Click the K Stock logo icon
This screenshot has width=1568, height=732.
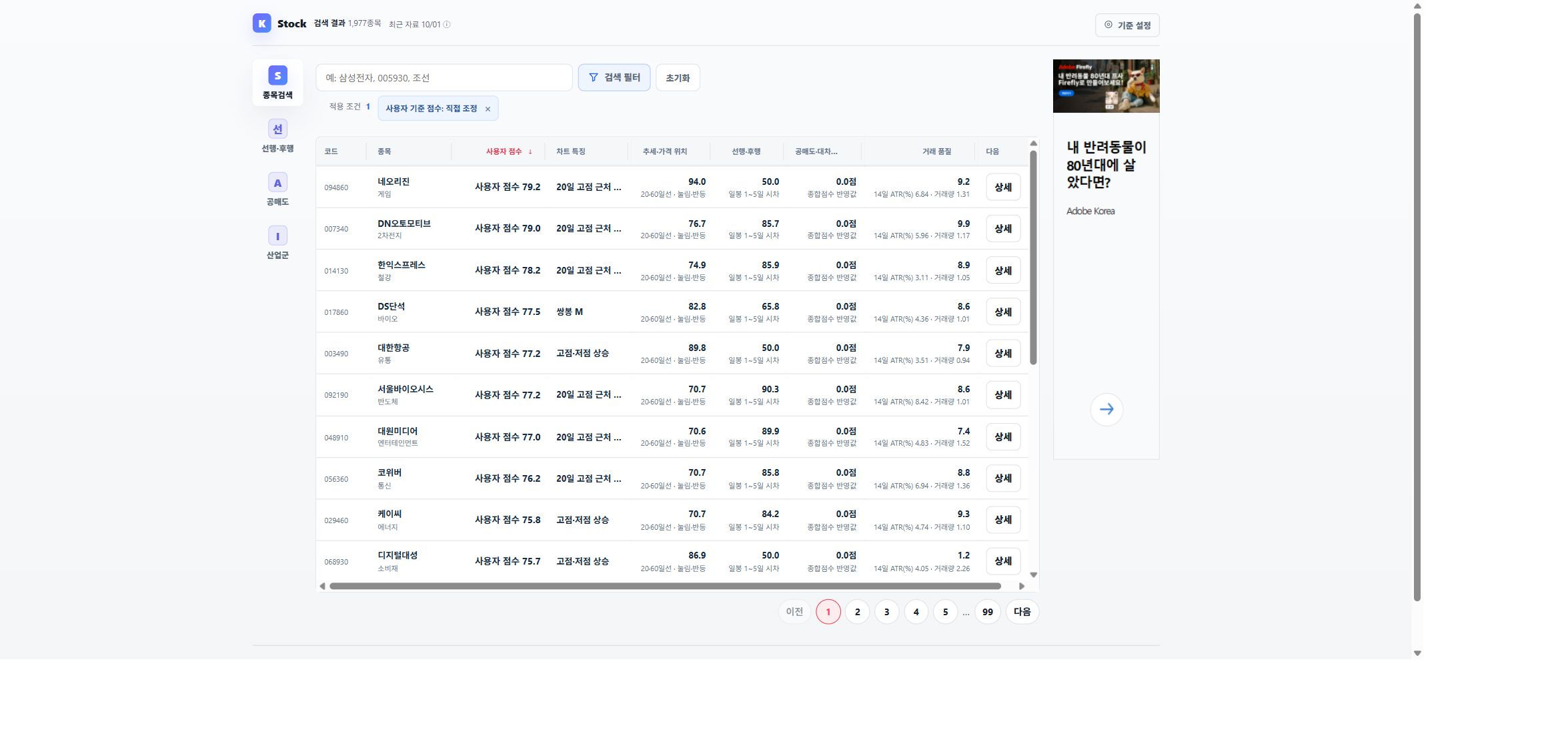(x=261, y=23)
